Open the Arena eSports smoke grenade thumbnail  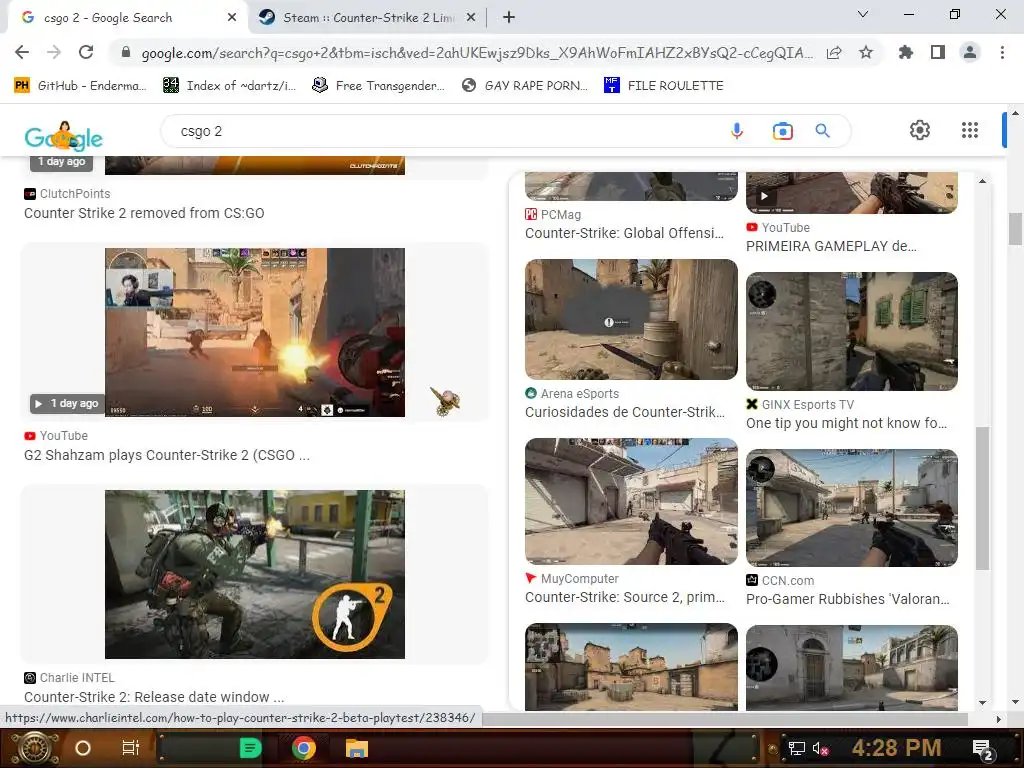[631, 319]
